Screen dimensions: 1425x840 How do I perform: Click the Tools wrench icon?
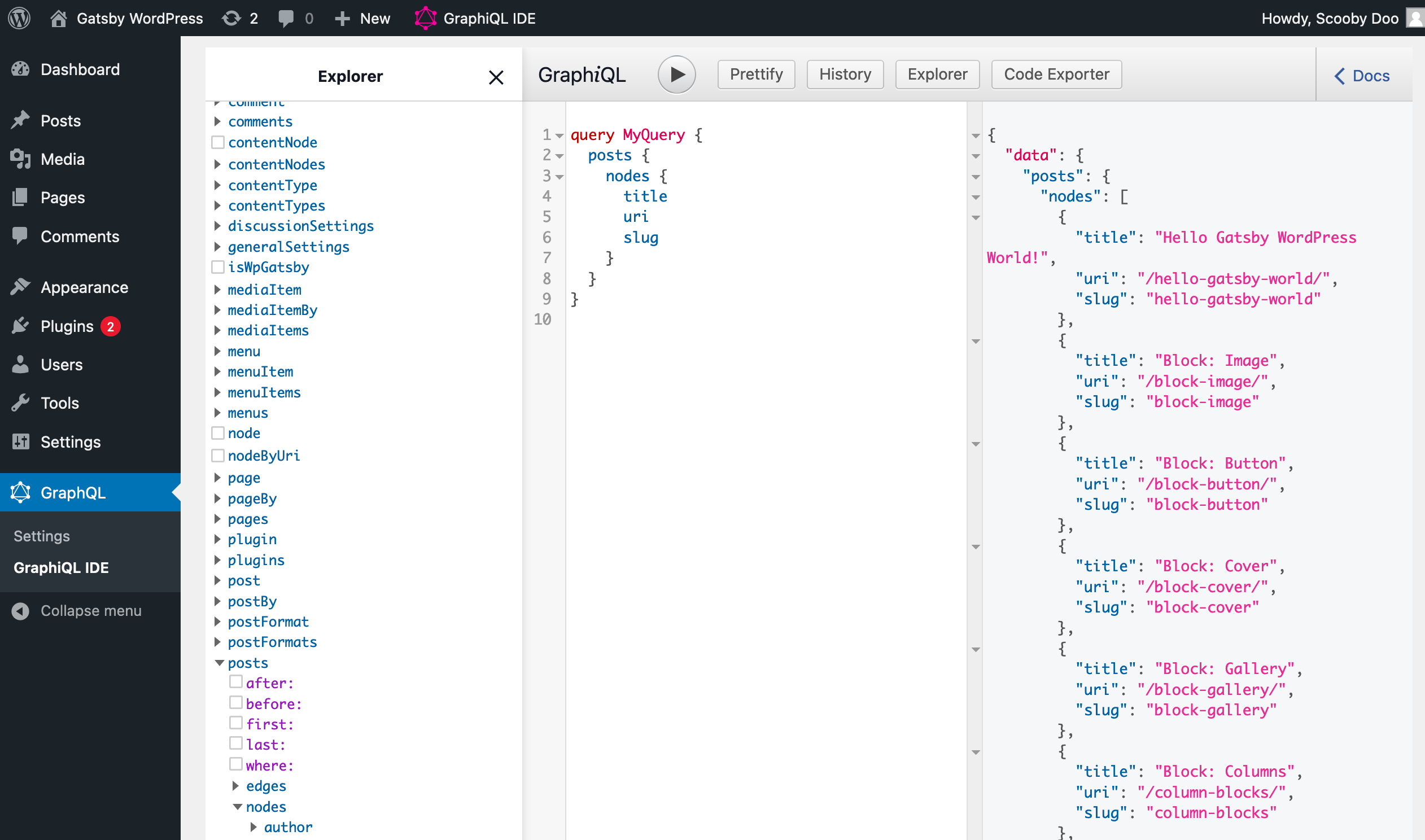coord(20,403)
